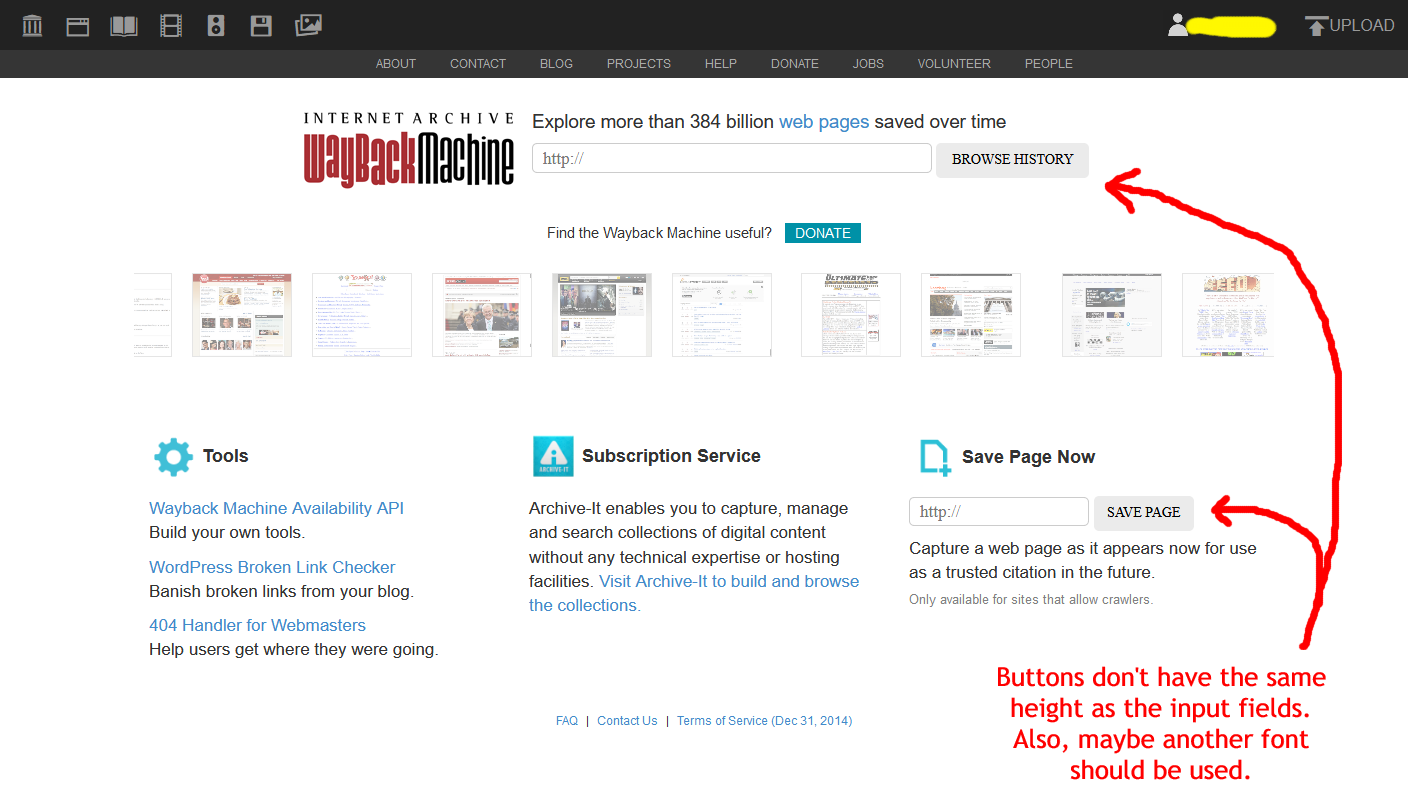This screenshot has width=1408, height=805.
Task: Click the teal DONATE button
Action: 823,233
